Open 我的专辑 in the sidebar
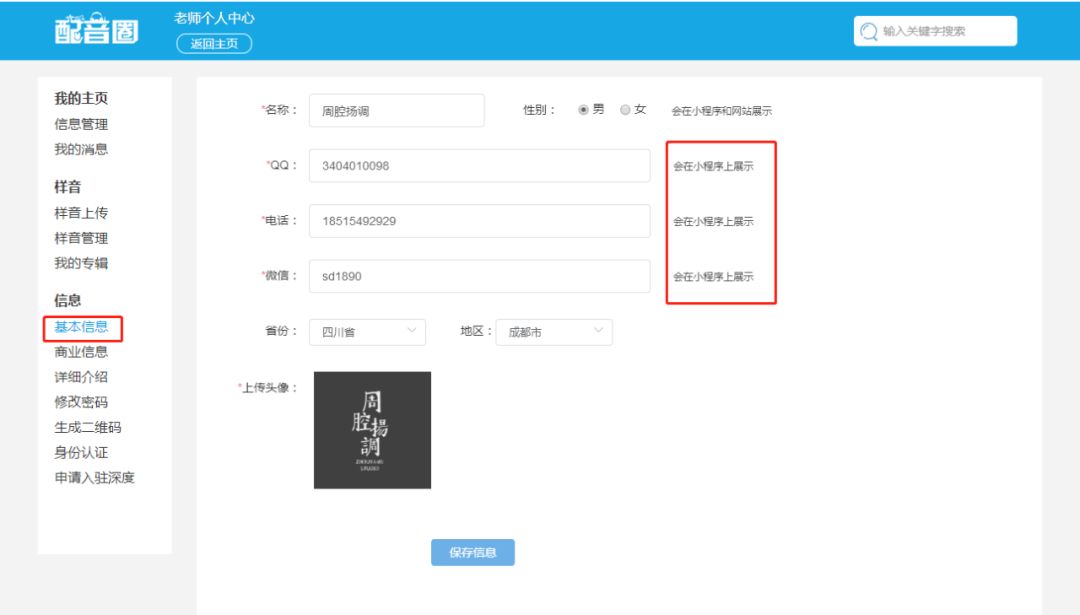 [81, 263]
